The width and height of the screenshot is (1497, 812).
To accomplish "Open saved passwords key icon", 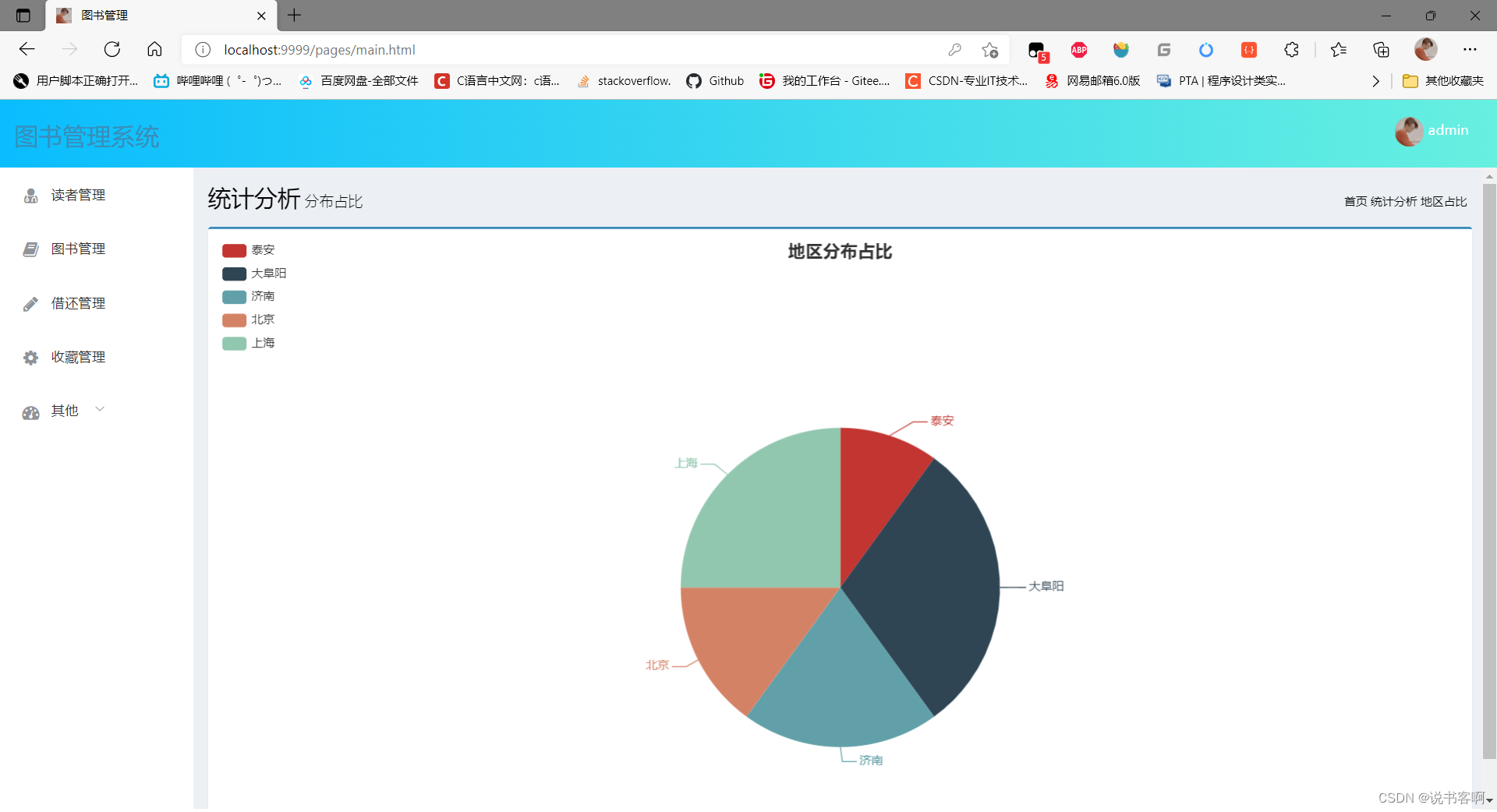I will click(954, 50).
